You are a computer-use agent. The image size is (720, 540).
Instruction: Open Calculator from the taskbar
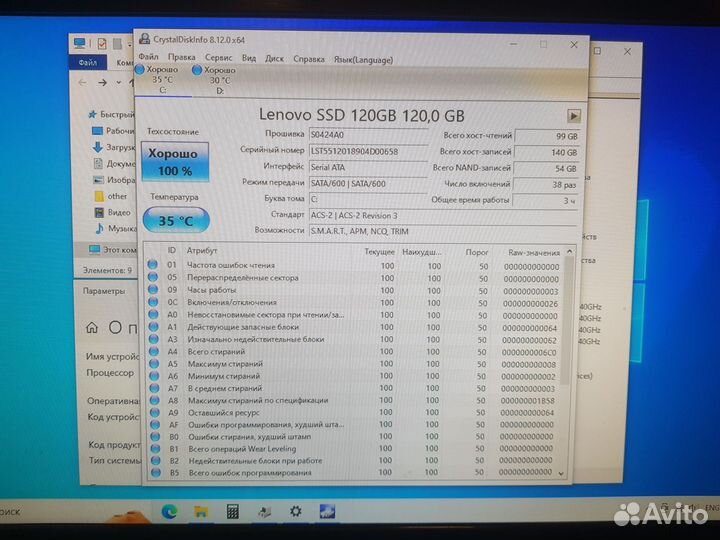pos(233,511)
